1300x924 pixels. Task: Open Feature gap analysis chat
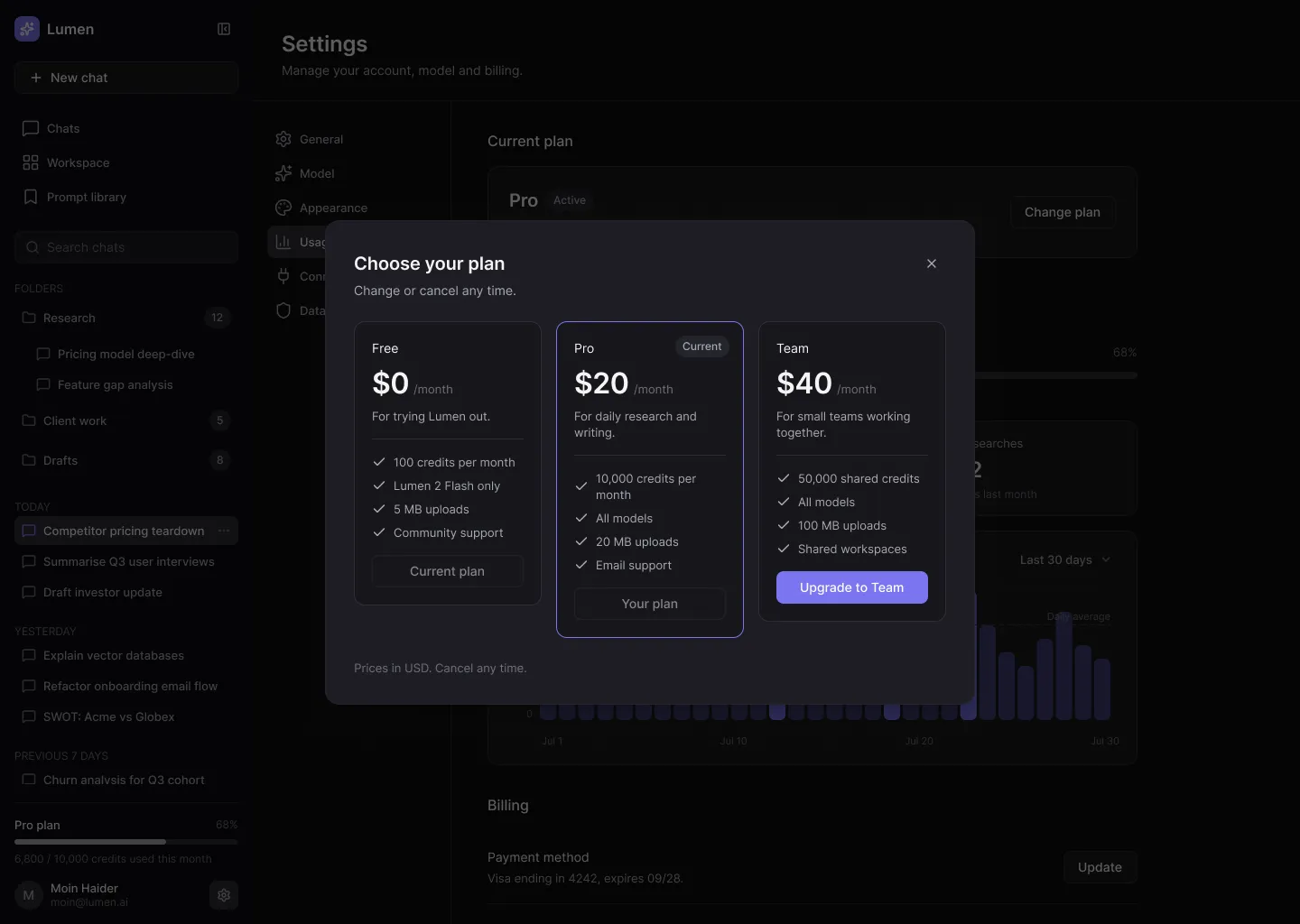[x=134, y=384]
